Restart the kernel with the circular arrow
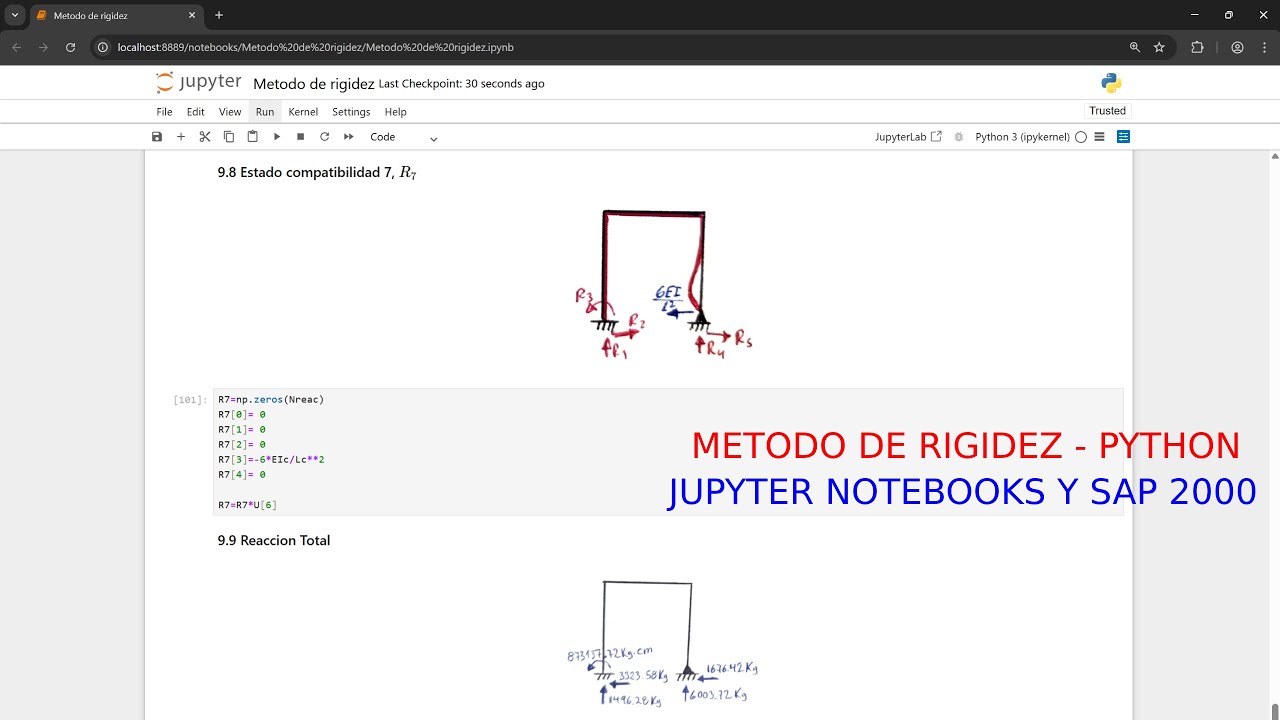The width and height of the screenshot is (1280, 720). 324,137
